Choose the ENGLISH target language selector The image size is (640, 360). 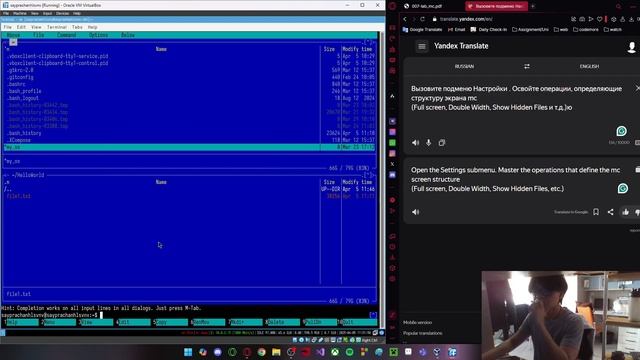click(589, 66)
